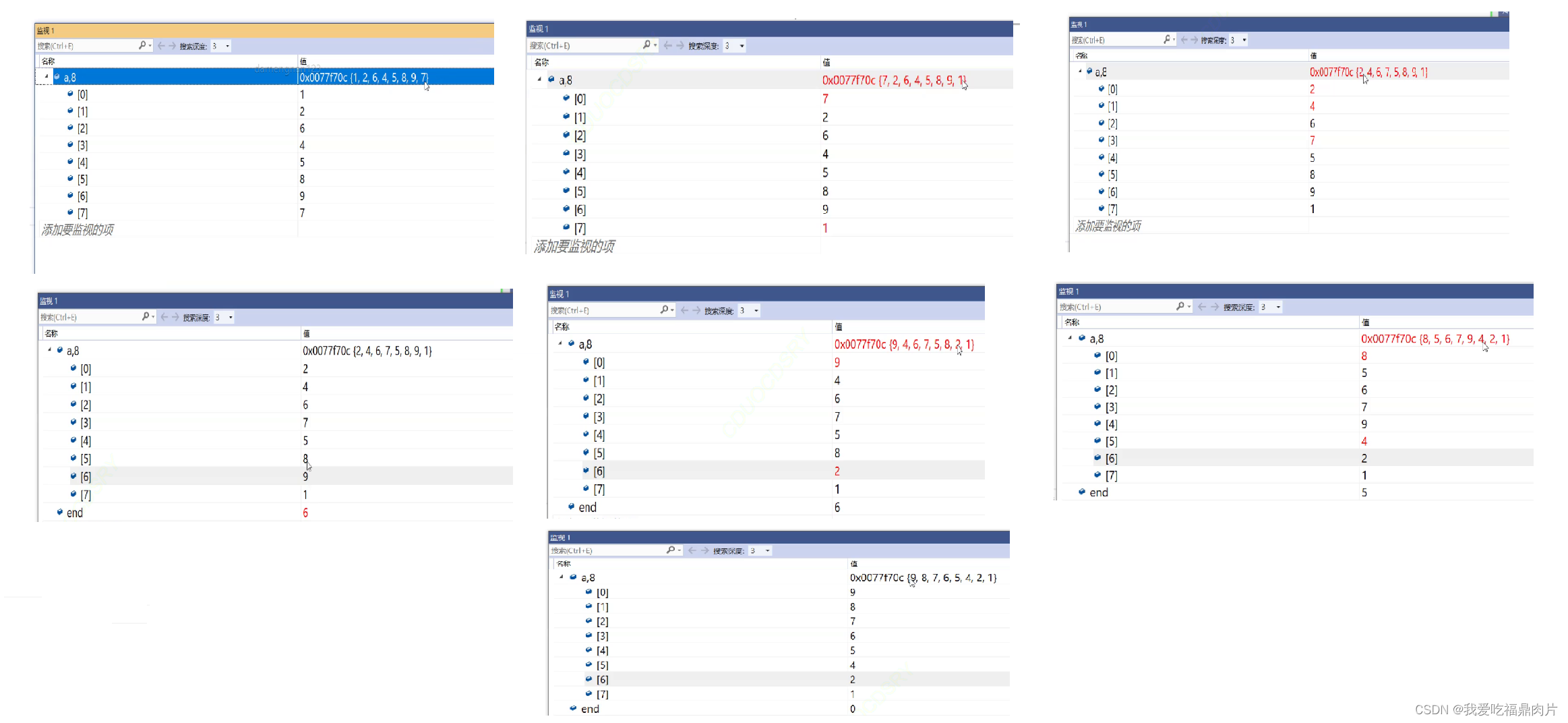The image size is (1568, 723).
Task: Click search magnifier icon in {1,2,6,4...} watch window
Action: [142, 46]
